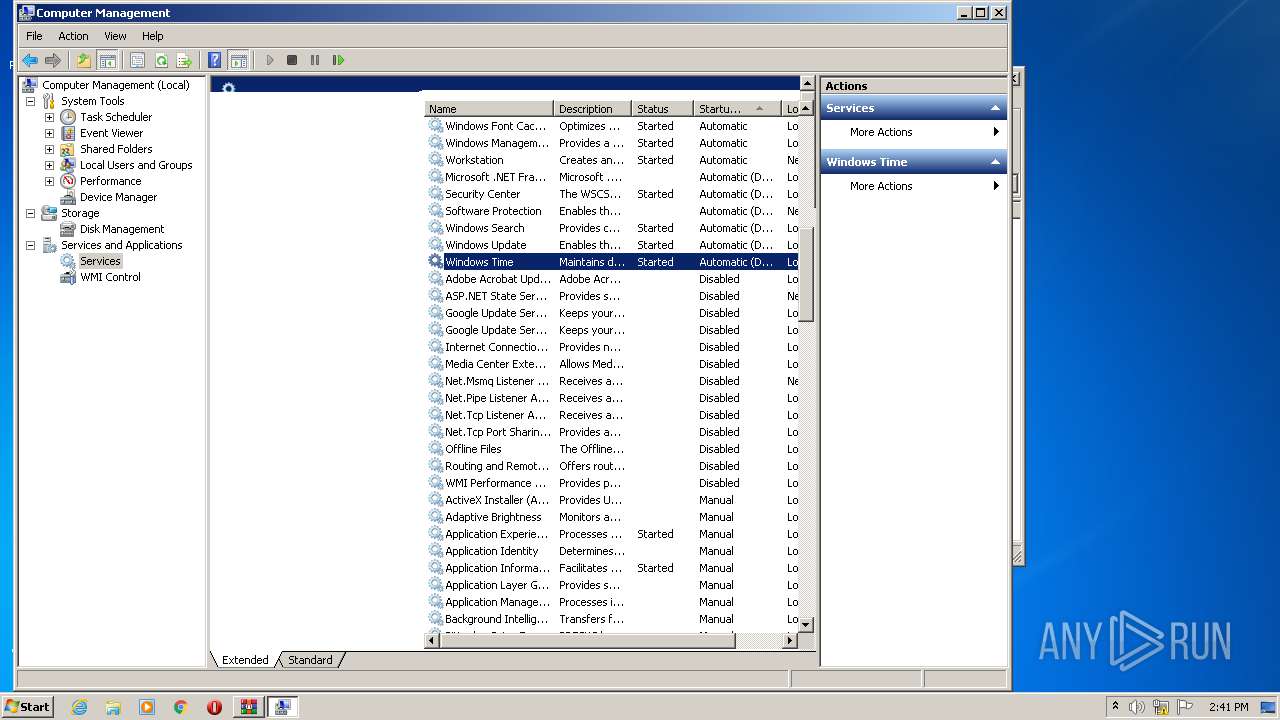
Task: Click the volume speaker tray icon
Action: pos(1137,707)
